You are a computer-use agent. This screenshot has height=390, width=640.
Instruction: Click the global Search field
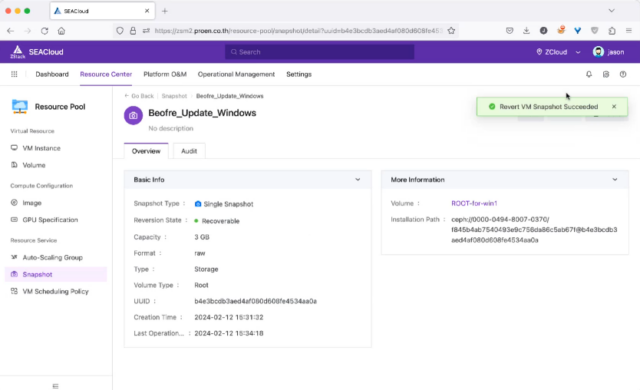pyautogui.click(x=320, y=52)
